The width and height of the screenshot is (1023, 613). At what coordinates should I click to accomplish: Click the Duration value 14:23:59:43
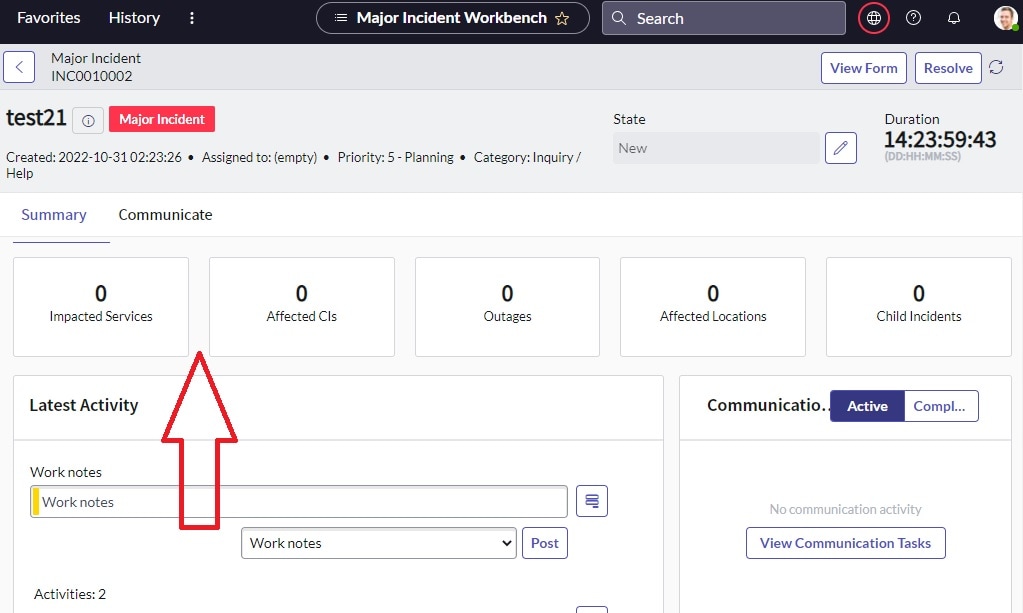[x=939, y=140]
